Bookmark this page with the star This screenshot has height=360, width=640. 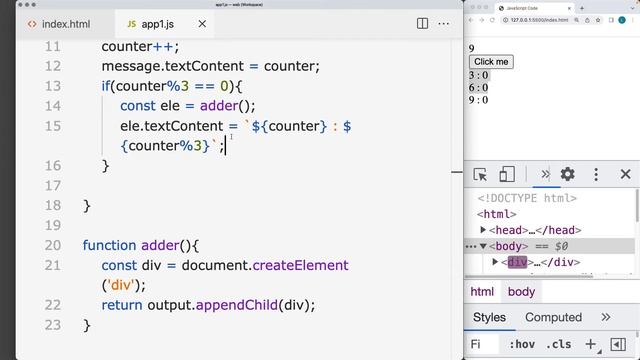pyautogui.click(x=598, y=20)
